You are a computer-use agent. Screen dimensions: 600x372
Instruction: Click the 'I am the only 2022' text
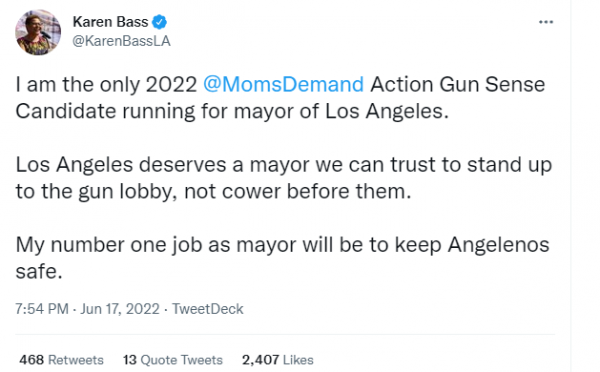click(x=106, y=84)
